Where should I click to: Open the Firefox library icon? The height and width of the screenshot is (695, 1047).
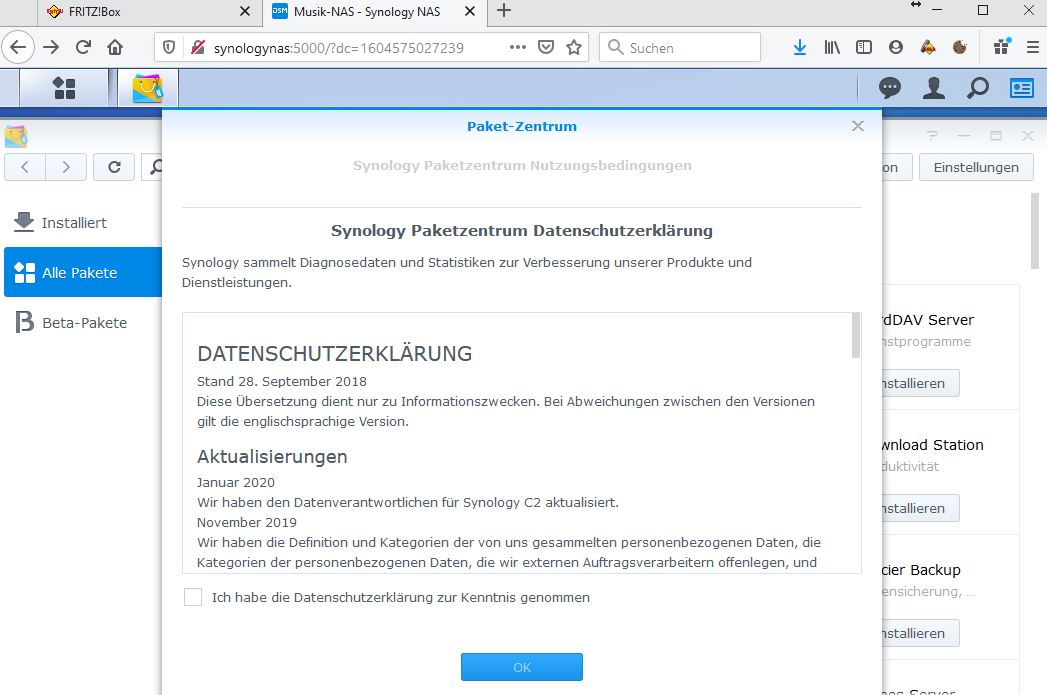(x=831, y=47)
